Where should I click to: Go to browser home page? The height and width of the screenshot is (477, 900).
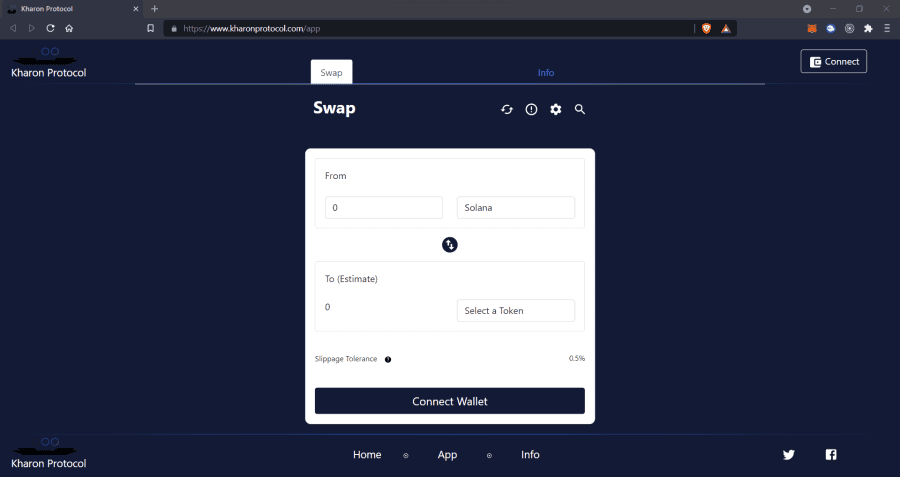tap(69, 28)
